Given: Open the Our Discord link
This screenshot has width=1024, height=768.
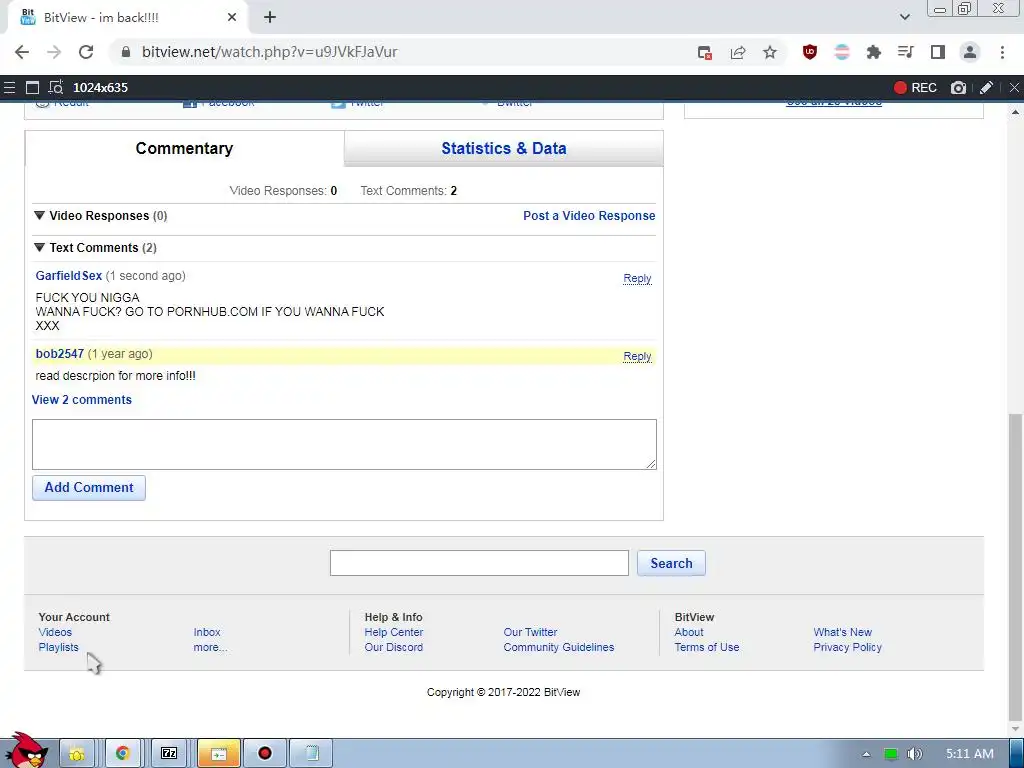Looking at the screenshot, I should coord(394,647).
